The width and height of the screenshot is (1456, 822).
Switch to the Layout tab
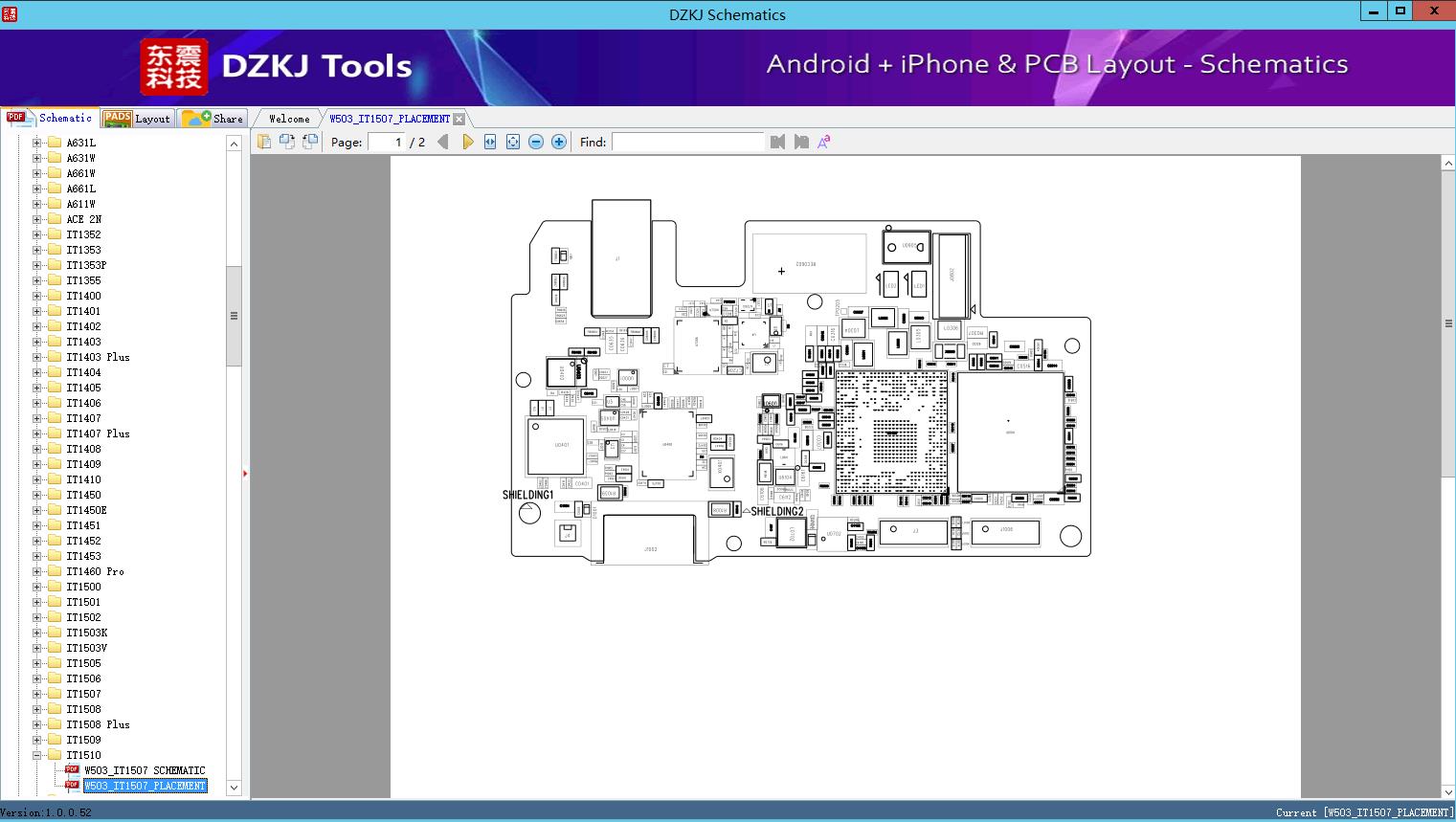136,119
